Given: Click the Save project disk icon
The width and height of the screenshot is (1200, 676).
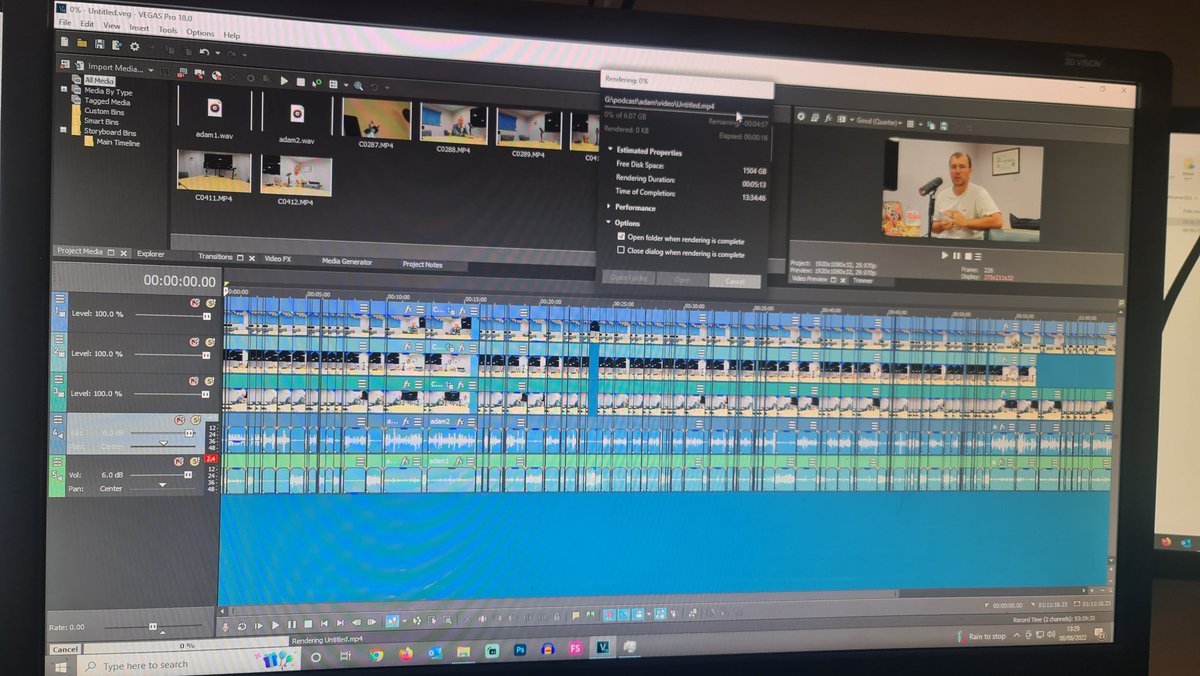Looking at the screenshot, I should pyautogui.click(x=99, y=44).
